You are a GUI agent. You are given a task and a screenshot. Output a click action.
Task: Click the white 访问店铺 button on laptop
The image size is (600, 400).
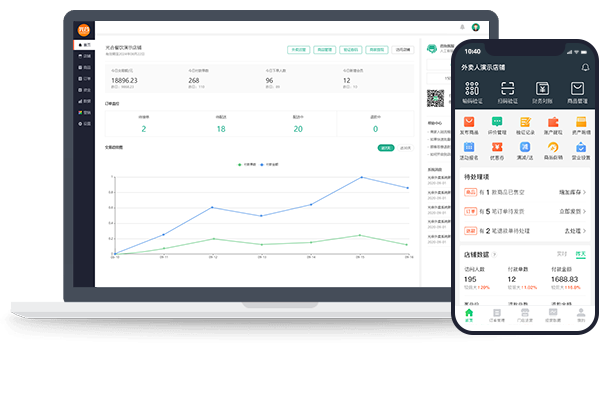pos(403,50)
